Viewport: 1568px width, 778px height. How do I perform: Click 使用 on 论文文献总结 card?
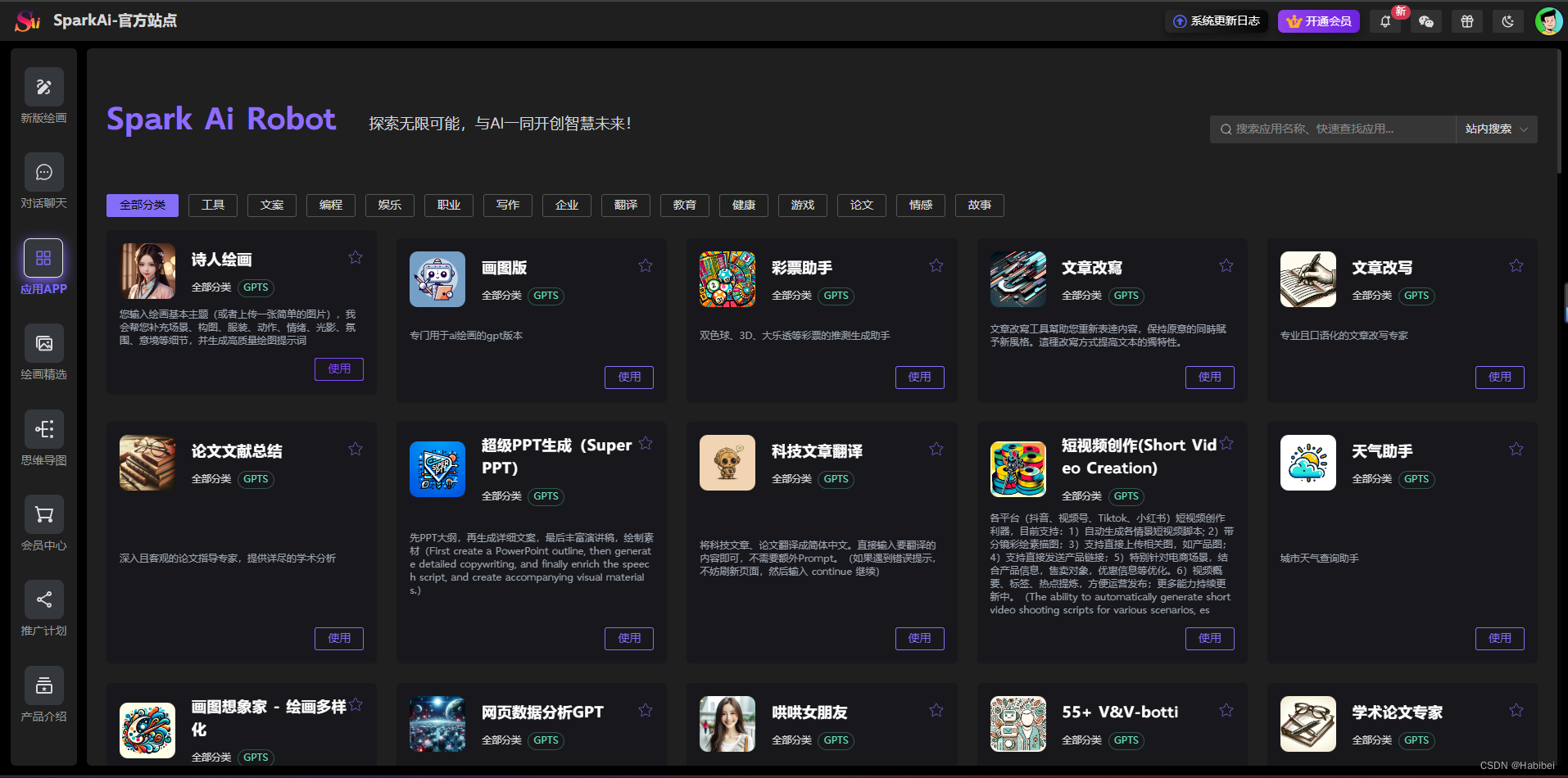(x=339, y=639)
